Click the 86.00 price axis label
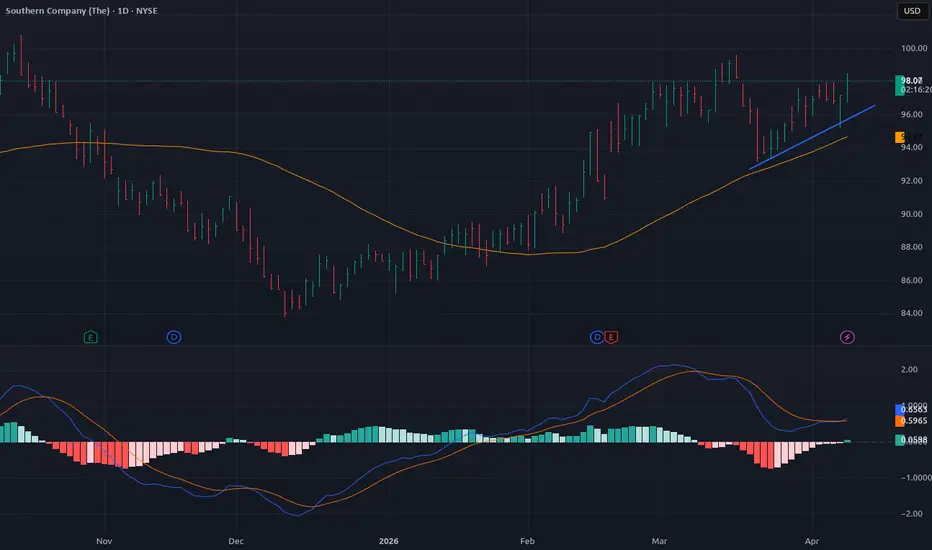The width and height of the screenshot is (932, 550). 911,280
